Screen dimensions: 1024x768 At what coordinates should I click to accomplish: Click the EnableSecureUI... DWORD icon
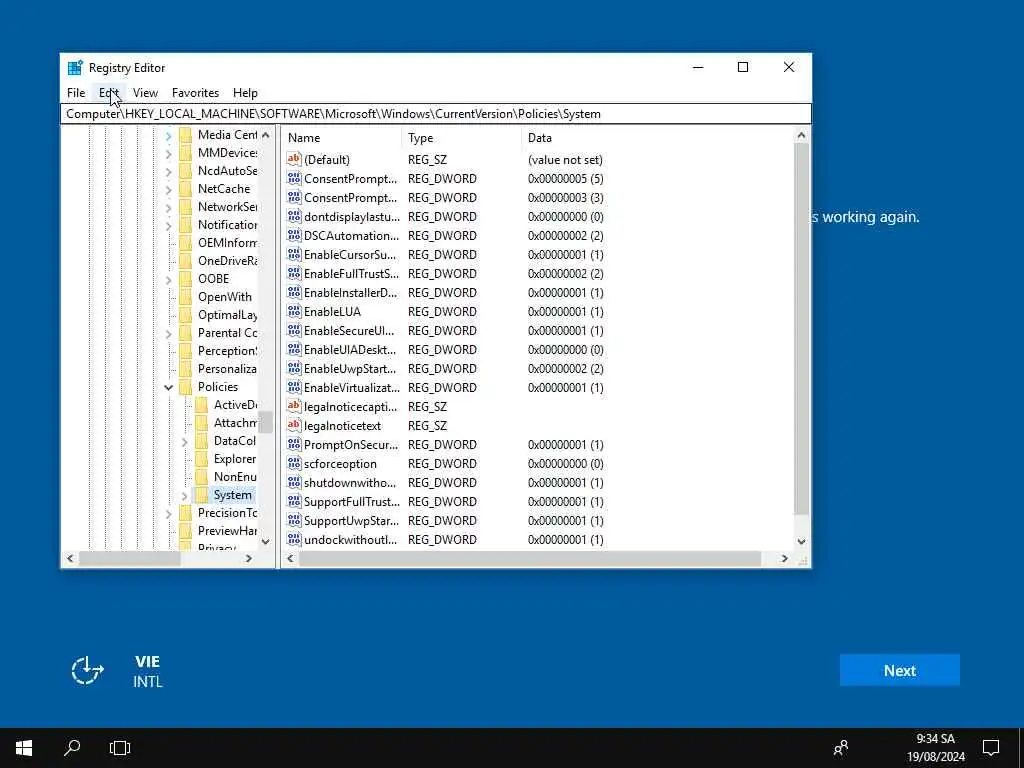click(x=294, y=330)
